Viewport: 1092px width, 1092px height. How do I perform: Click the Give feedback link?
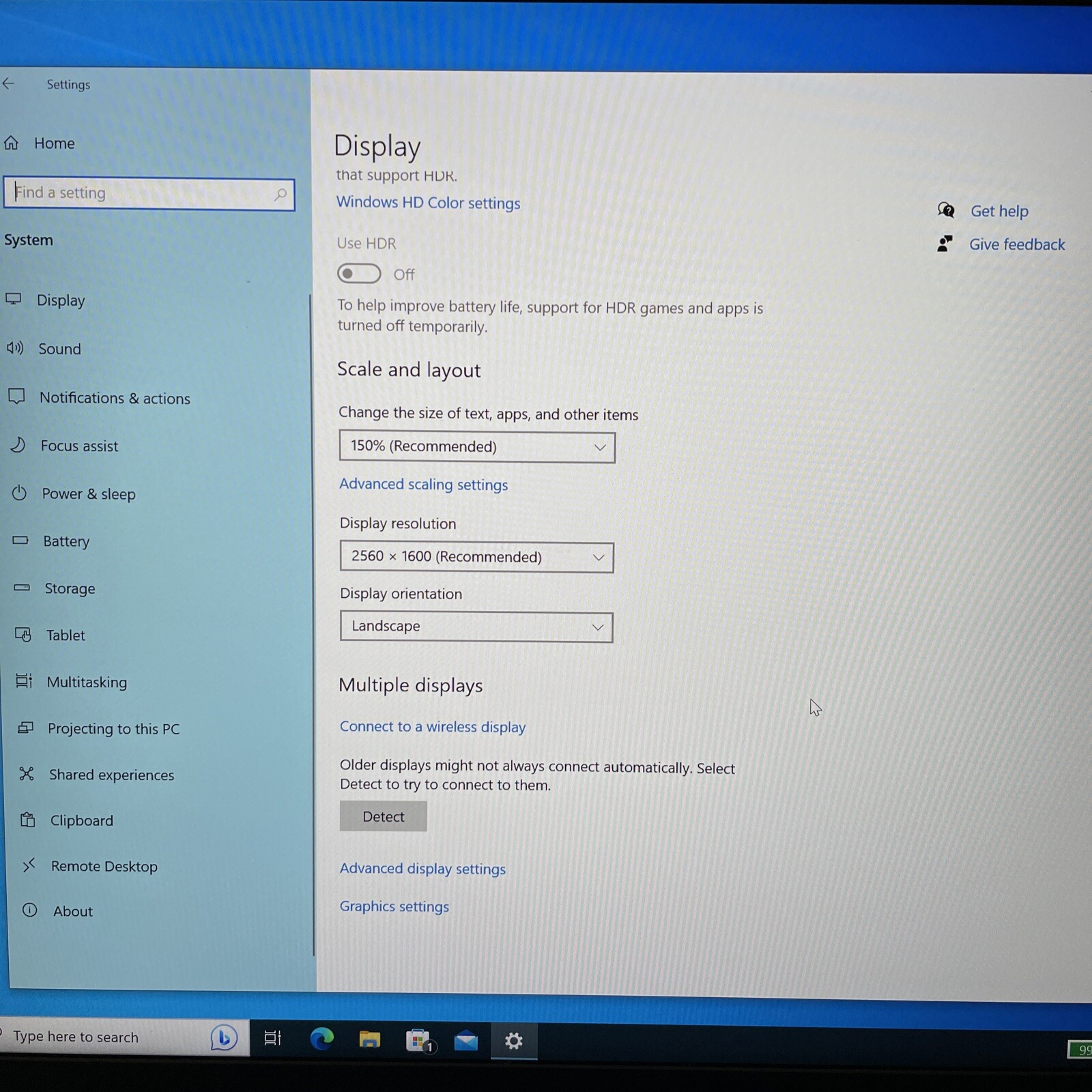(1017, 244)
